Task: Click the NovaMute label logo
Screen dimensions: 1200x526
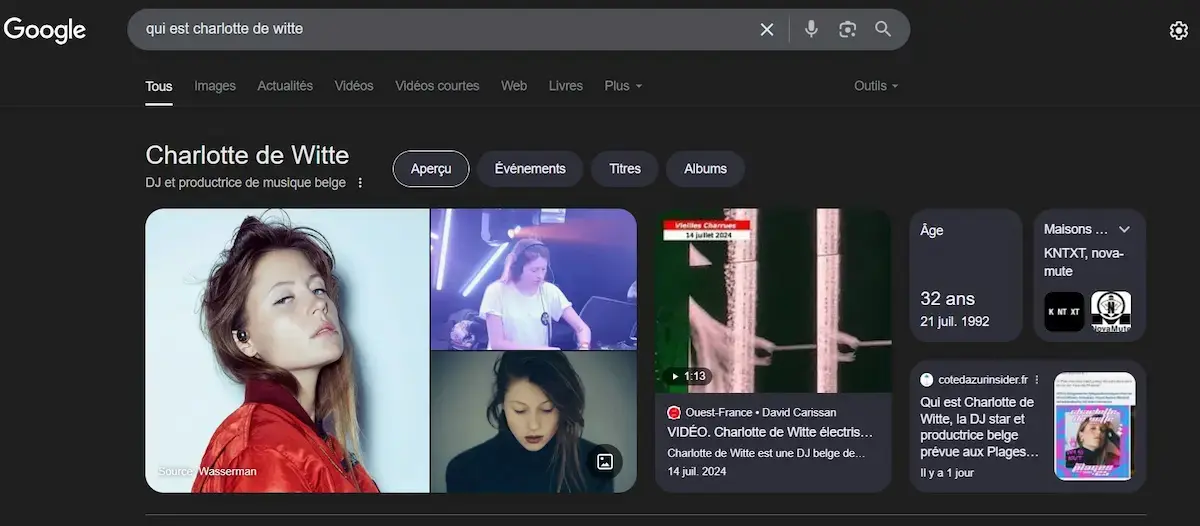Action: click(1111, 312)
